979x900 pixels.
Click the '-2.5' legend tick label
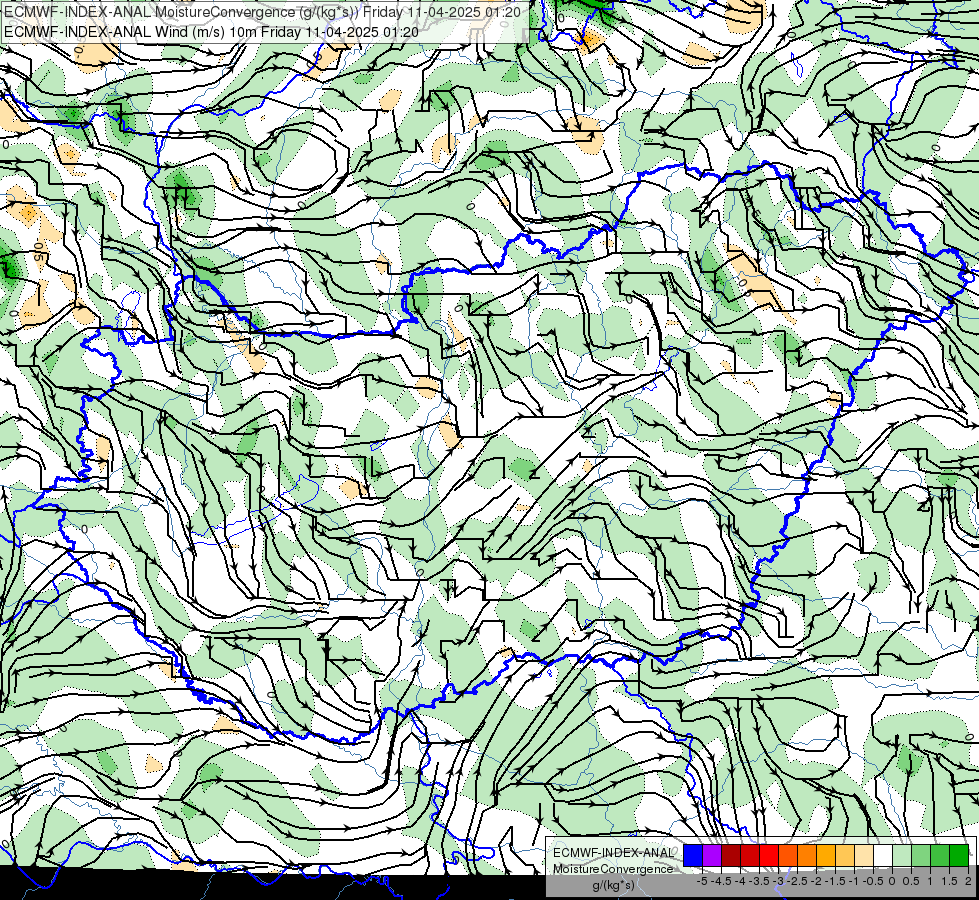(x=796, y=881)
